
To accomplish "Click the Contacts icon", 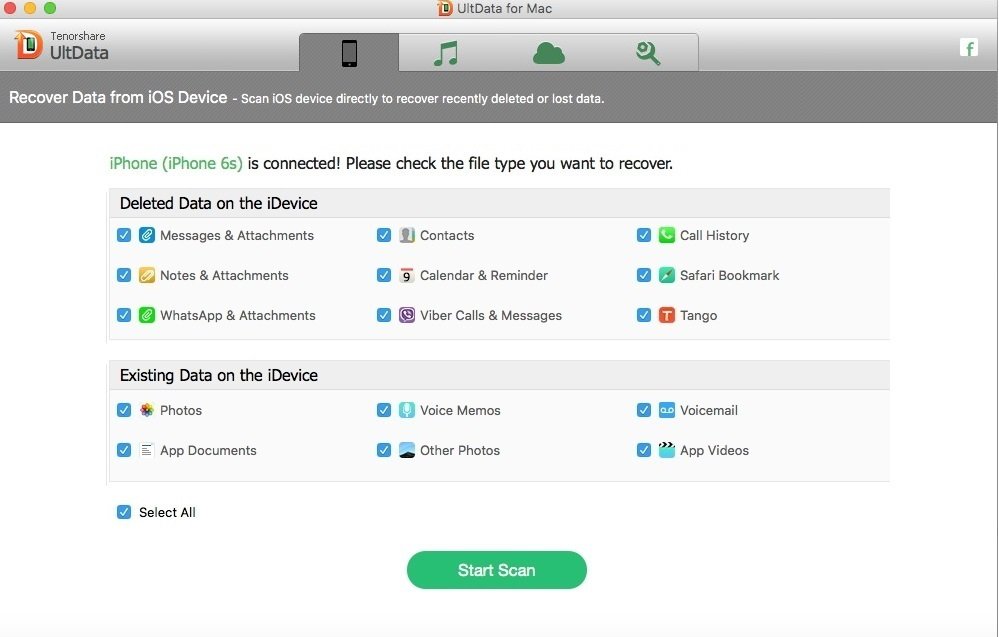I will [406, 235].
